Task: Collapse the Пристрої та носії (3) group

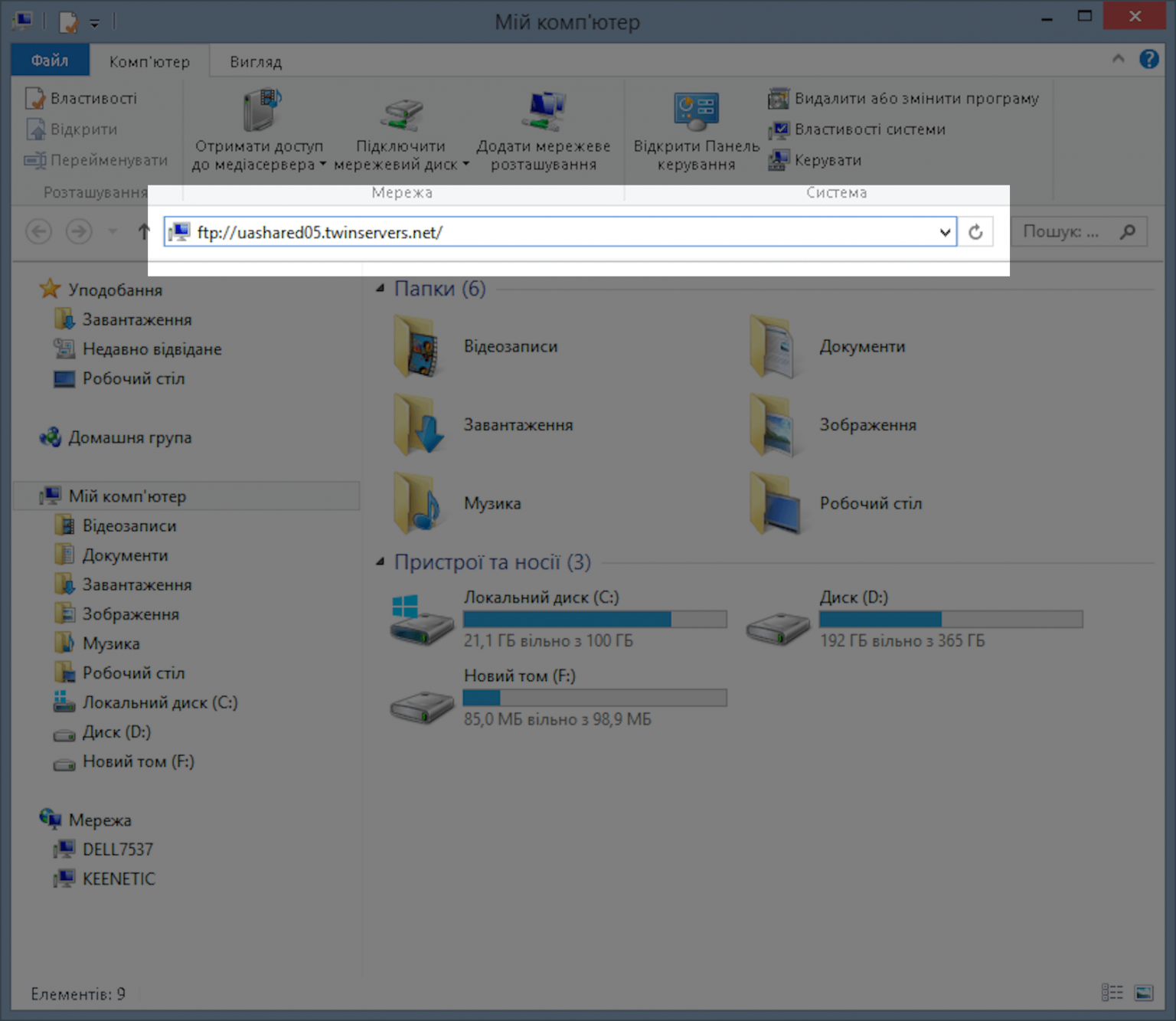Action: click(381, 562)
